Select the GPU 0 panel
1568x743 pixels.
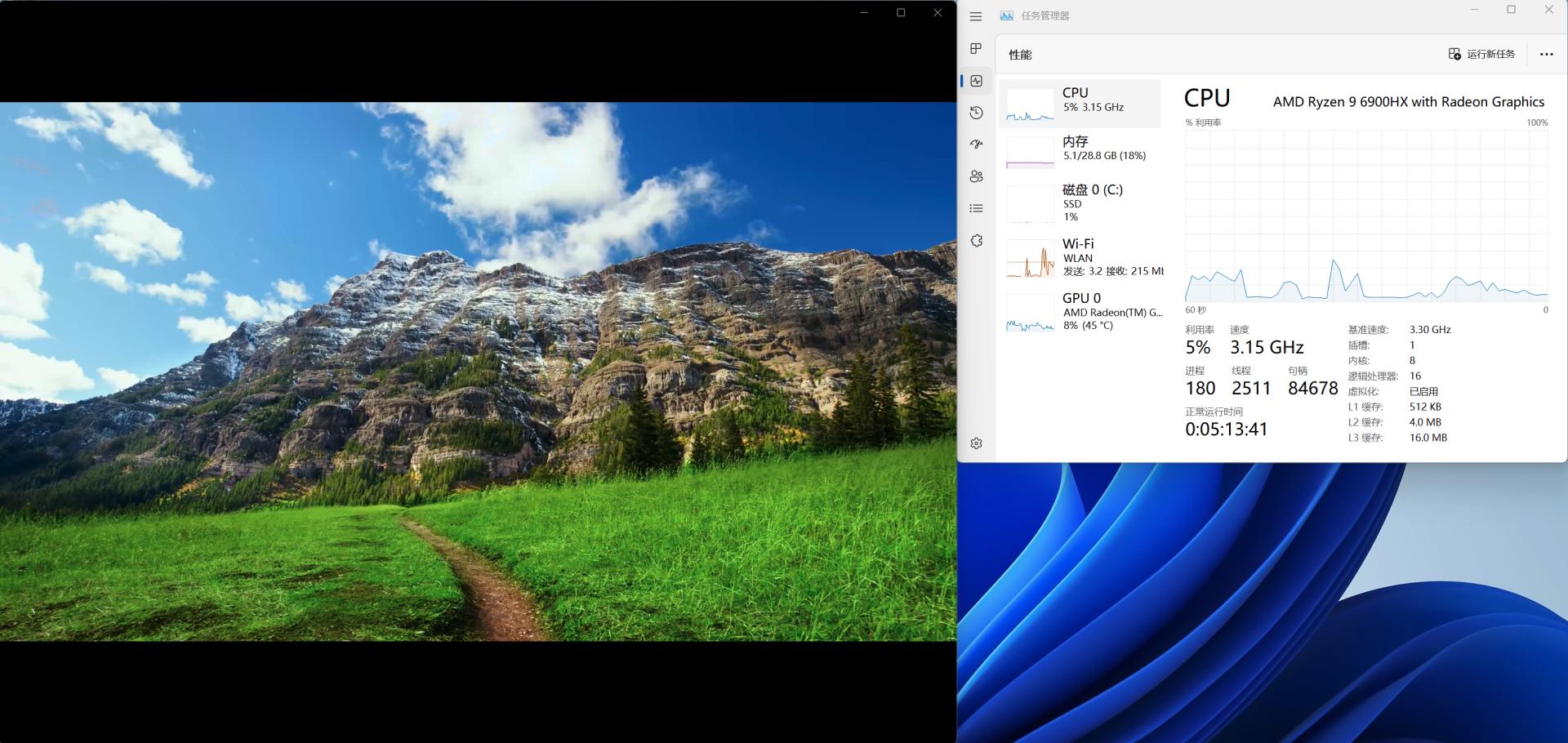[x=1080, y=313]
